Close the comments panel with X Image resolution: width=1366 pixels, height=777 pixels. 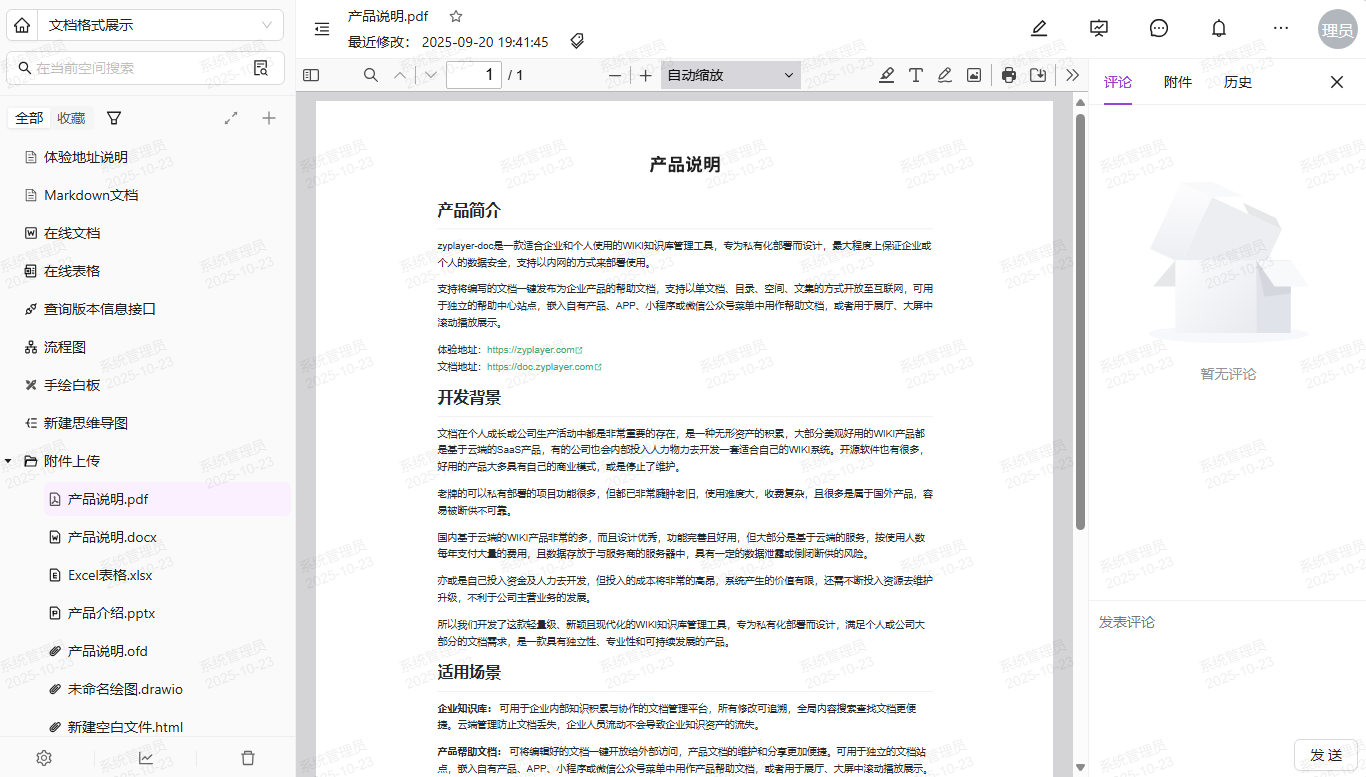[1337, 82]
